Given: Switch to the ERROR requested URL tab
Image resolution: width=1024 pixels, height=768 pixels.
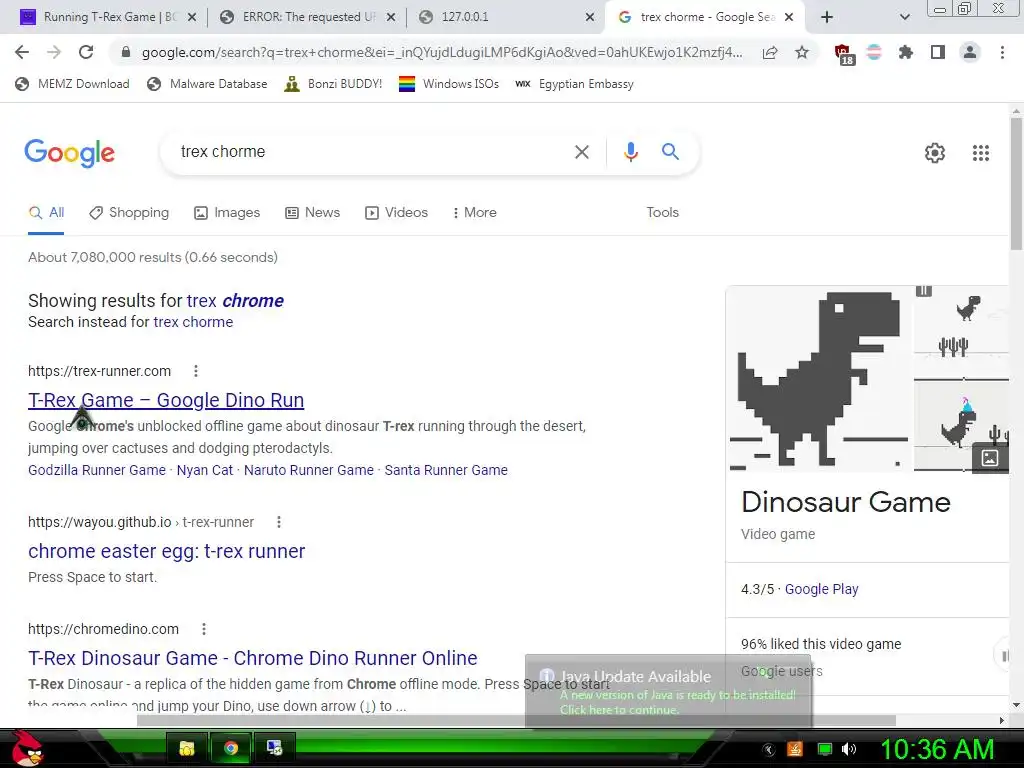Looking at the screenshot, I should (x=309, y=17).
